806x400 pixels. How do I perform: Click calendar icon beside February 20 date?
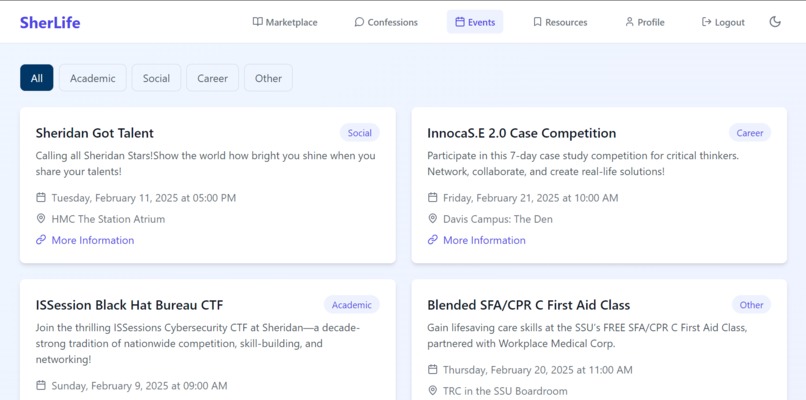pyautogui.click(x=433, y=369)
